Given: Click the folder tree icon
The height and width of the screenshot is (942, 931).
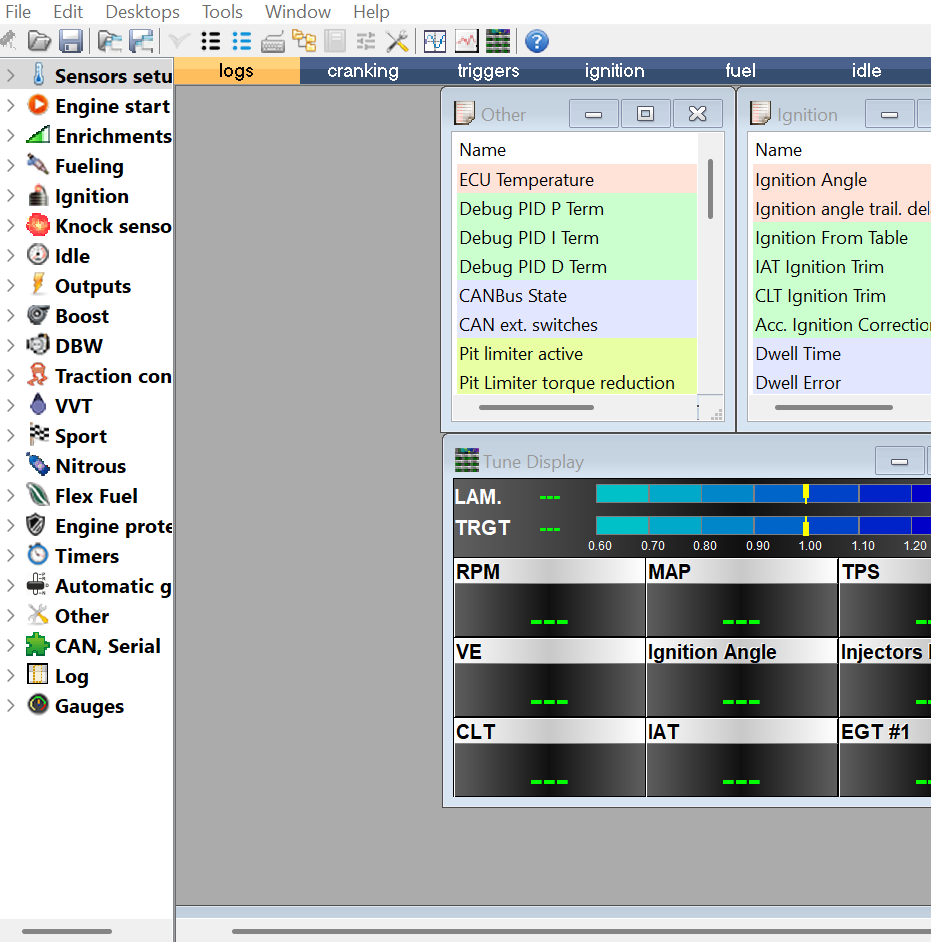Looking at the screenshot, I should (305, 41).
